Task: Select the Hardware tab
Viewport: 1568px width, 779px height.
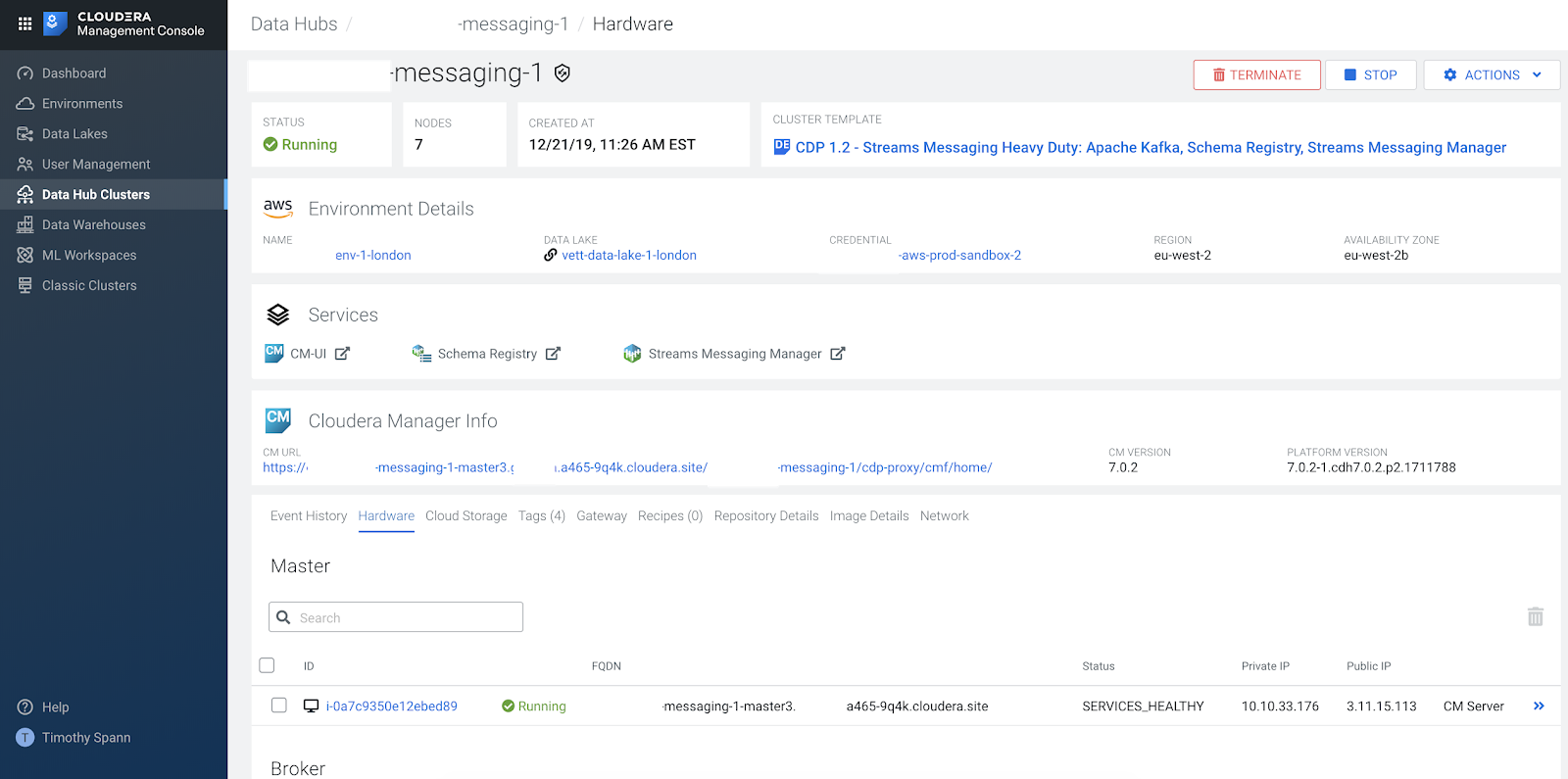Action: tap(386, 516)
